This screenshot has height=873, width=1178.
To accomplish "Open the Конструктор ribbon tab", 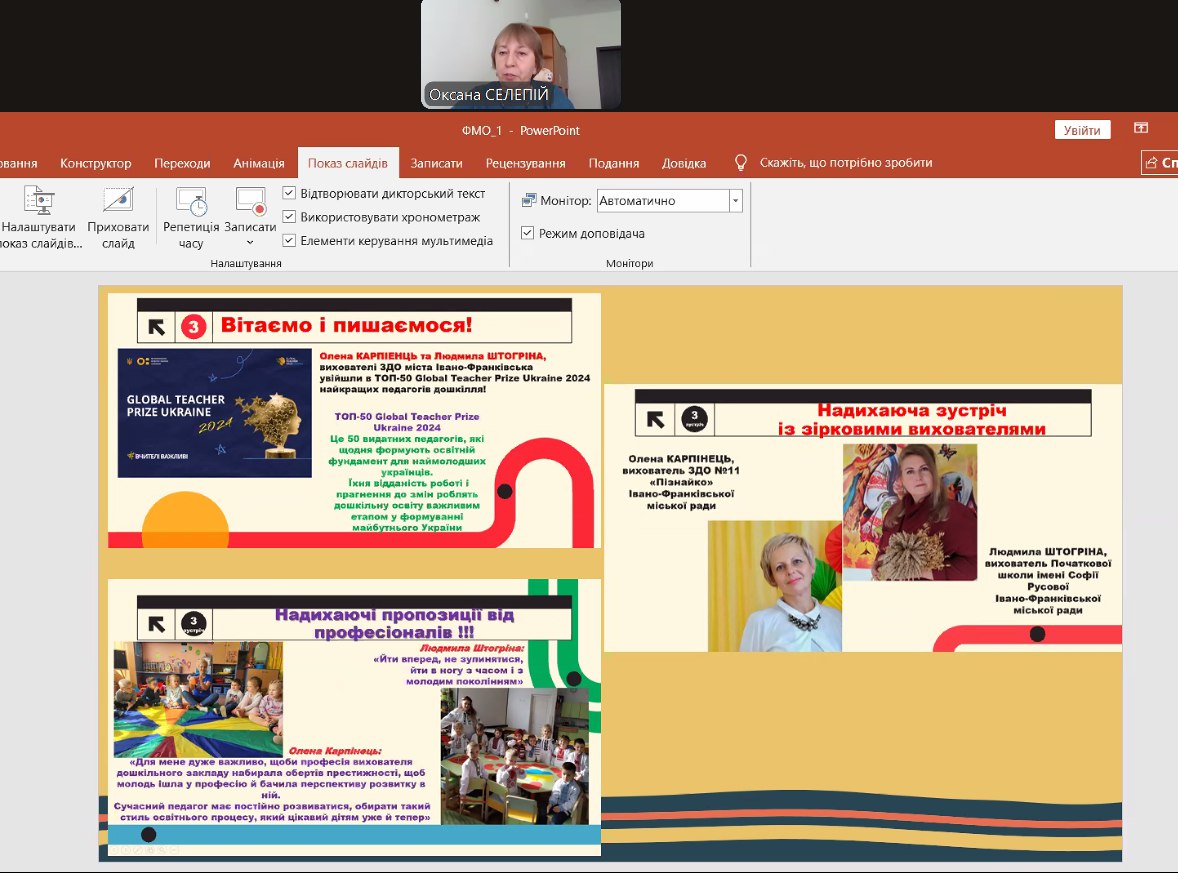I will [x=95, y=164].
